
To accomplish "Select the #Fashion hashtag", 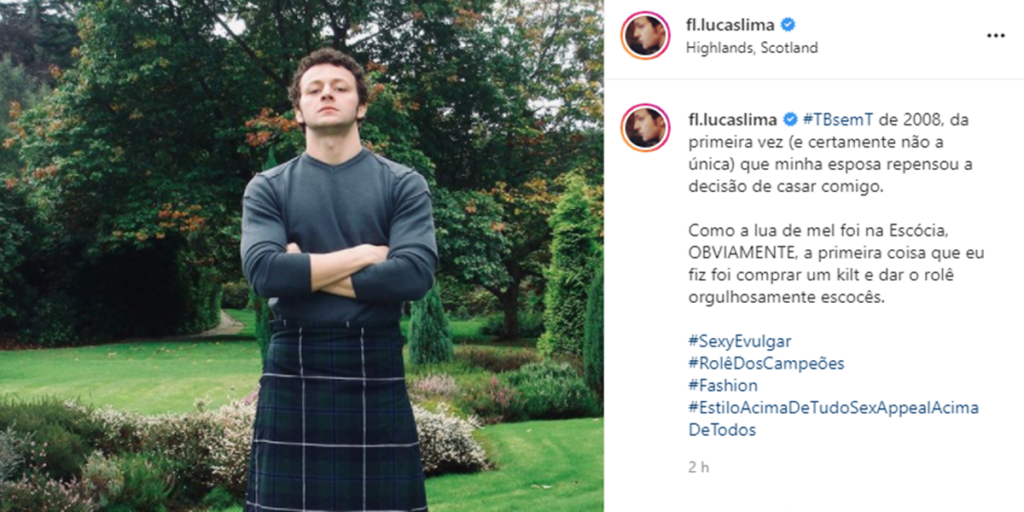I will point(722,385).
